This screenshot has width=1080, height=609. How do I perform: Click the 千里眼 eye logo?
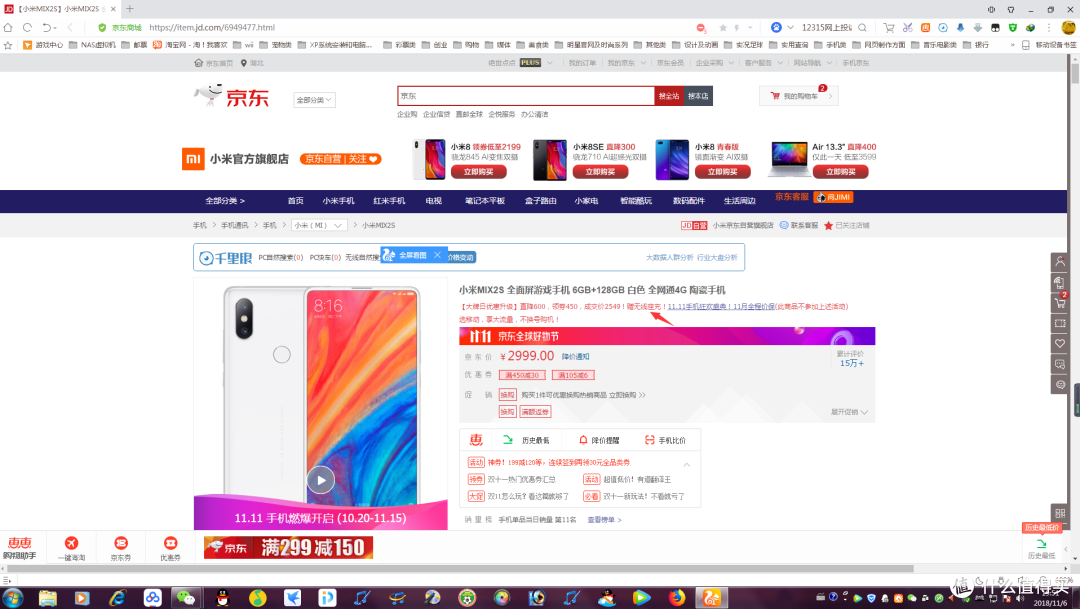coord(225,258)
